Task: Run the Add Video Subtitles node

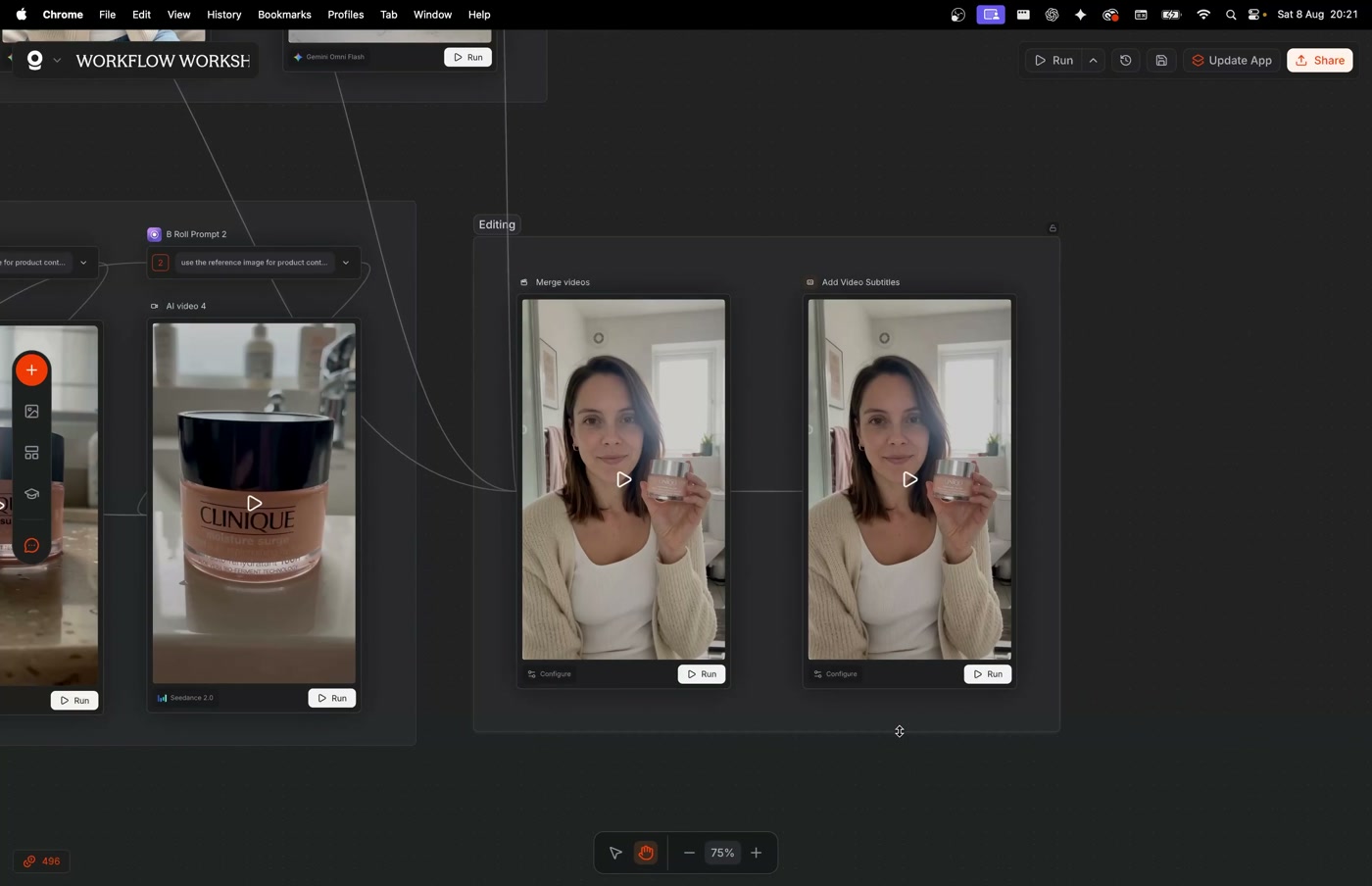Action: [x=988, y=674]
